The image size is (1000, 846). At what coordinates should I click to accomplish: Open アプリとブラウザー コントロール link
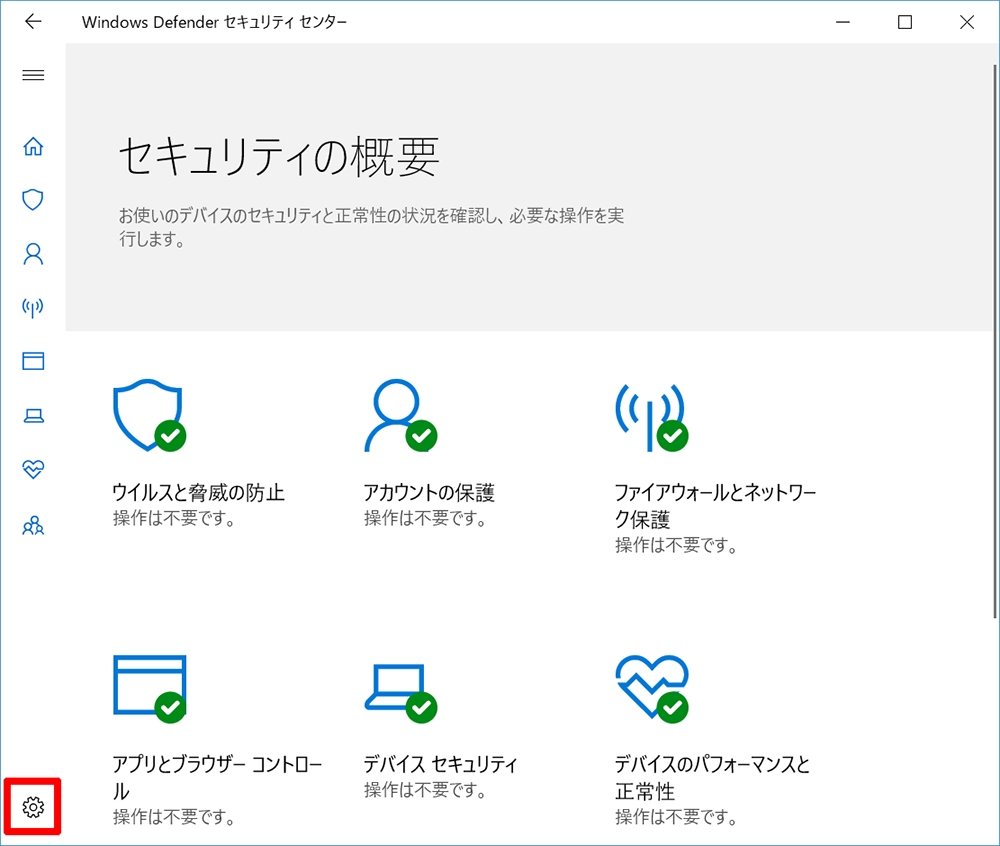[217, 777]
